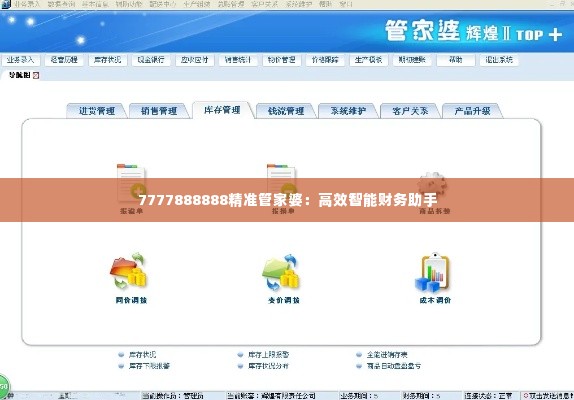
Task: Click the 现金银行 toolbar button
Action: (151, 60)
